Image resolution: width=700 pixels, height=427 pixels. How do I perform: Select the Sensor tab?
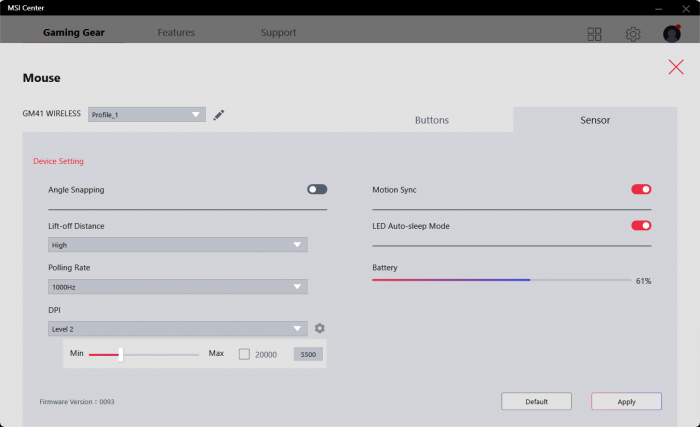(x=595, y=120)
